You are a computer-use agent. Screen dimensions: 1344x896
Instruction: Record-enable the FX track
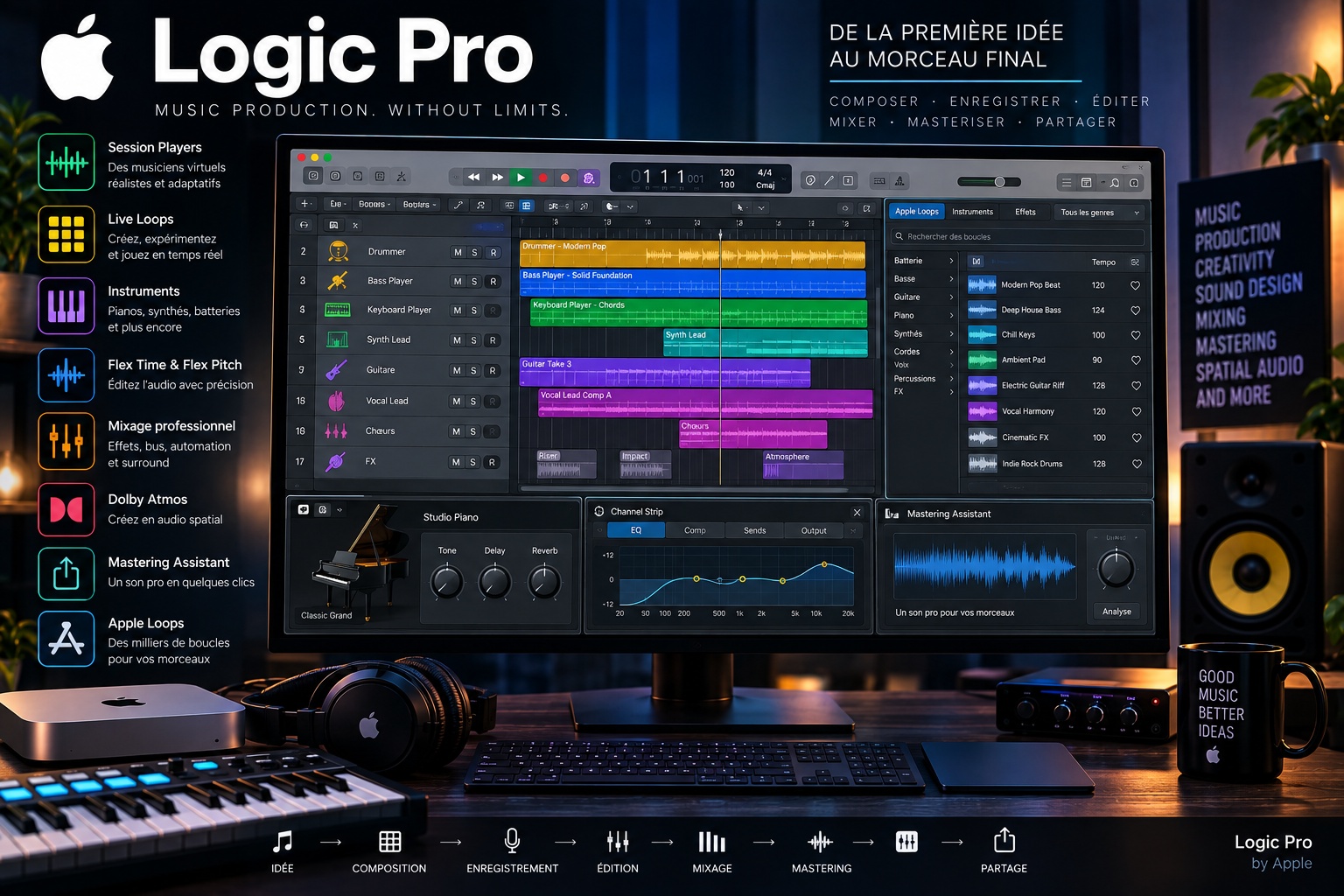click(x=492, y=462)
